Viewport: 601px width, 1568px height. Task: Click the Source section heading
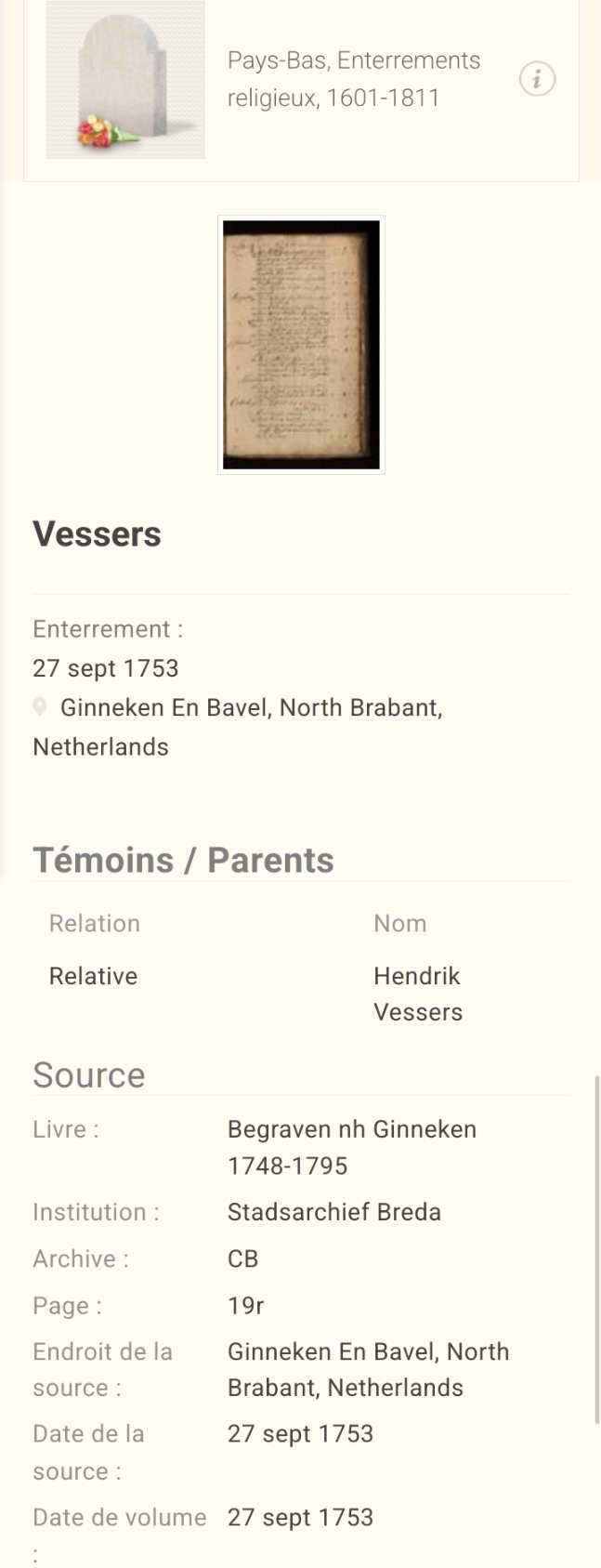click(89, 1075)
